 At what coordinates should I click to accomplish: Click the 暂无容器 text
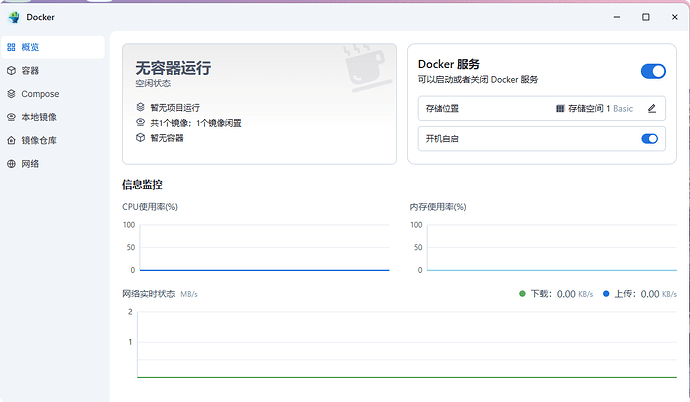point(167,138)
